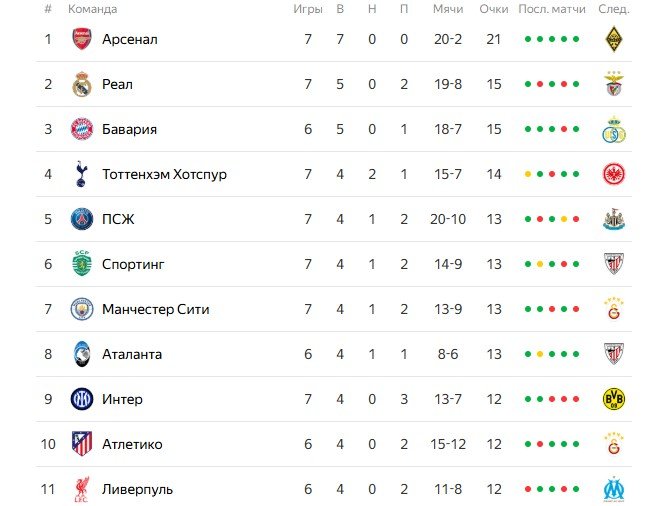This screenshot has width=650, height=506.
Task: Click the Sporting crest icon
Action: tap(81, 264)
